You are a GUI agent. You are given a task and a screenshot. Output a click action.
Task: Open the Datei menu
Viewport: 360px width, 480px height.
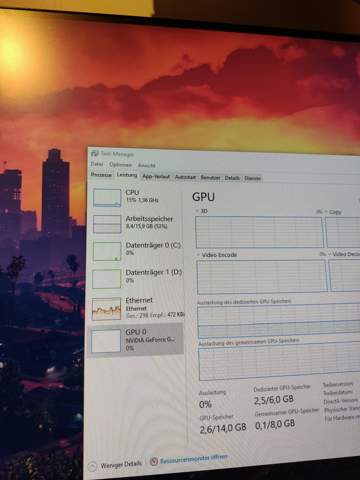[x=97, y=164]
